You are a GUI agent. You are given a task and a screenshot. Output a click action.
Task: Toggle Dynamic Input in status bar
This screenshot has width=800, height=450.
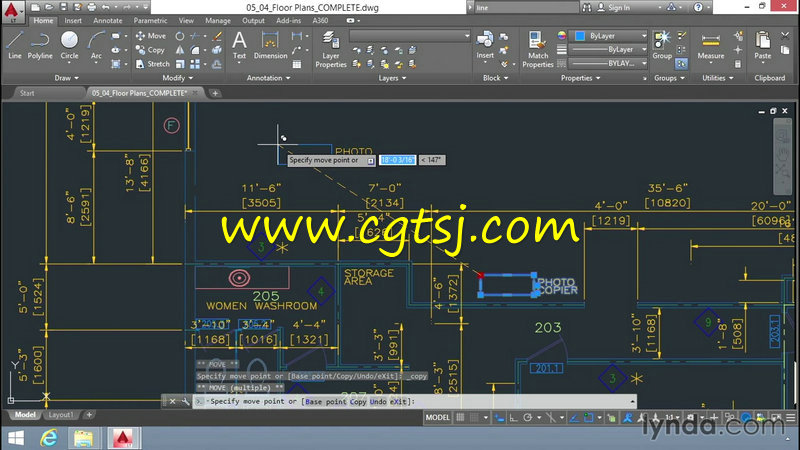tap(499, 418)
